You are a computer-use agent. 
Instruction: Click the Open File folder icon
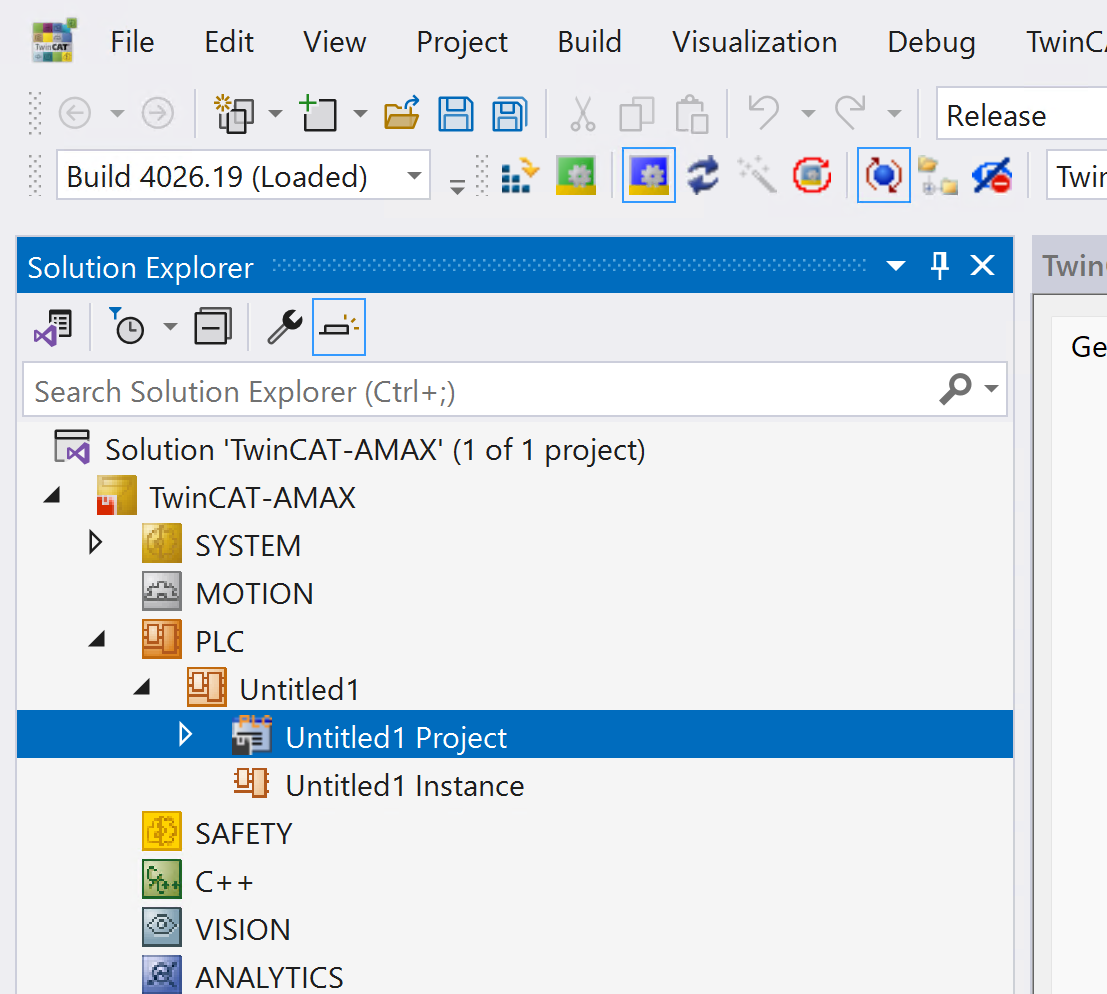click(402, 115)
